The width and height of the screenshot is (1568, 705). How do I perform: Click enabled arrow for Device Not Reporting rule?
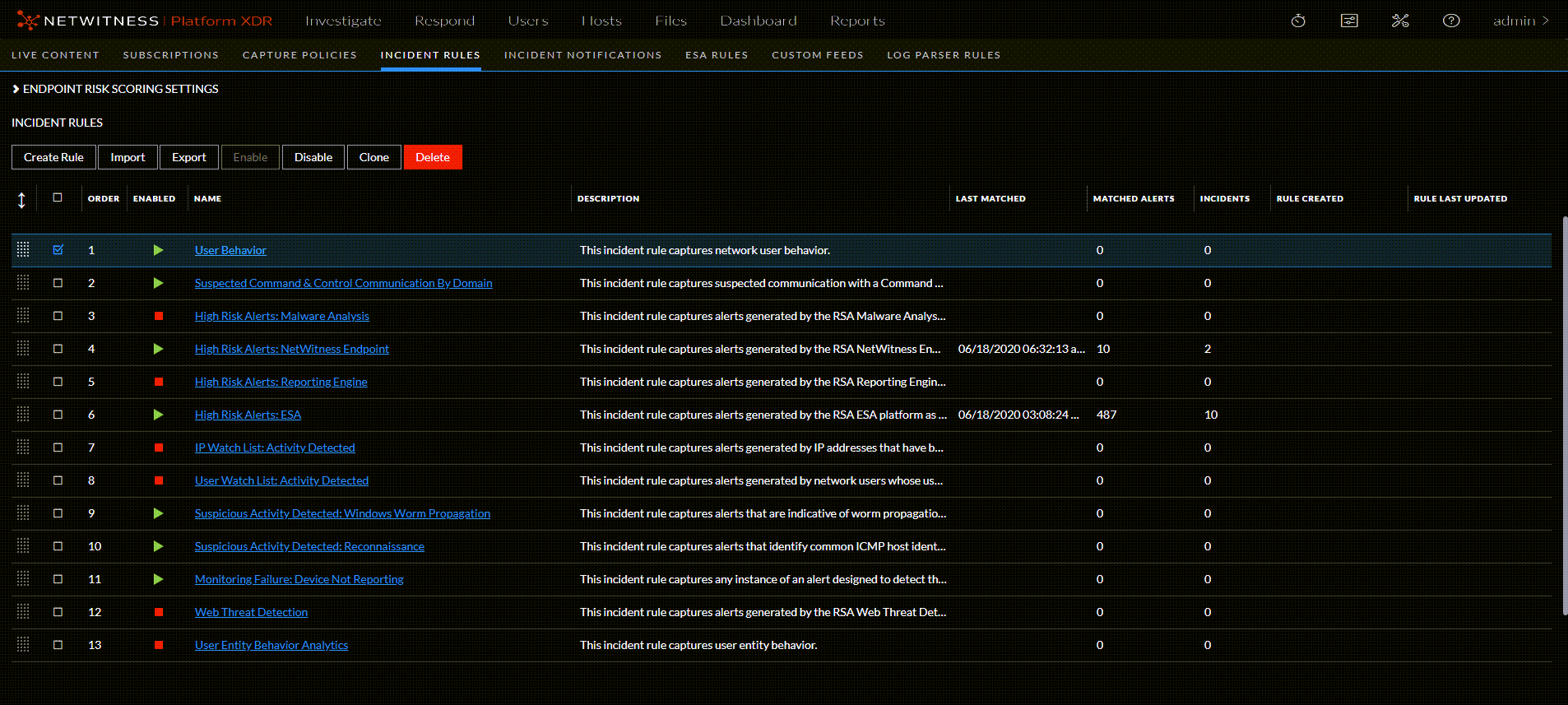[158, 579]
